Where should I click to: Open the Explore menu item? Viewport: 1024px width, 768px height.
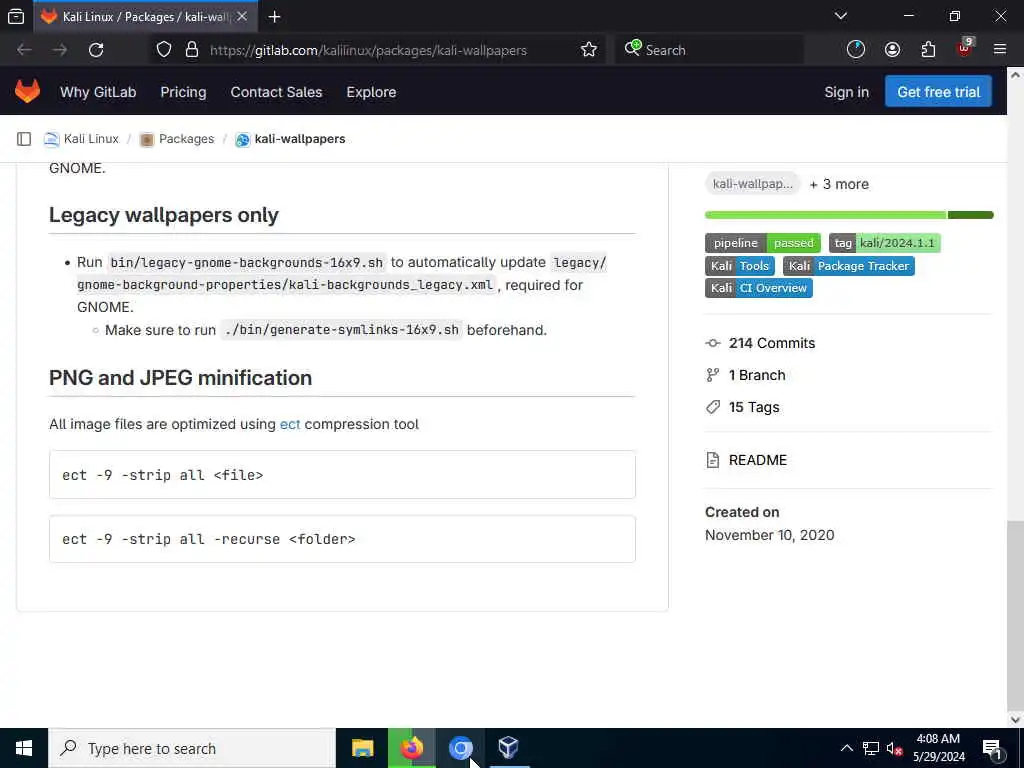(371, 92)
